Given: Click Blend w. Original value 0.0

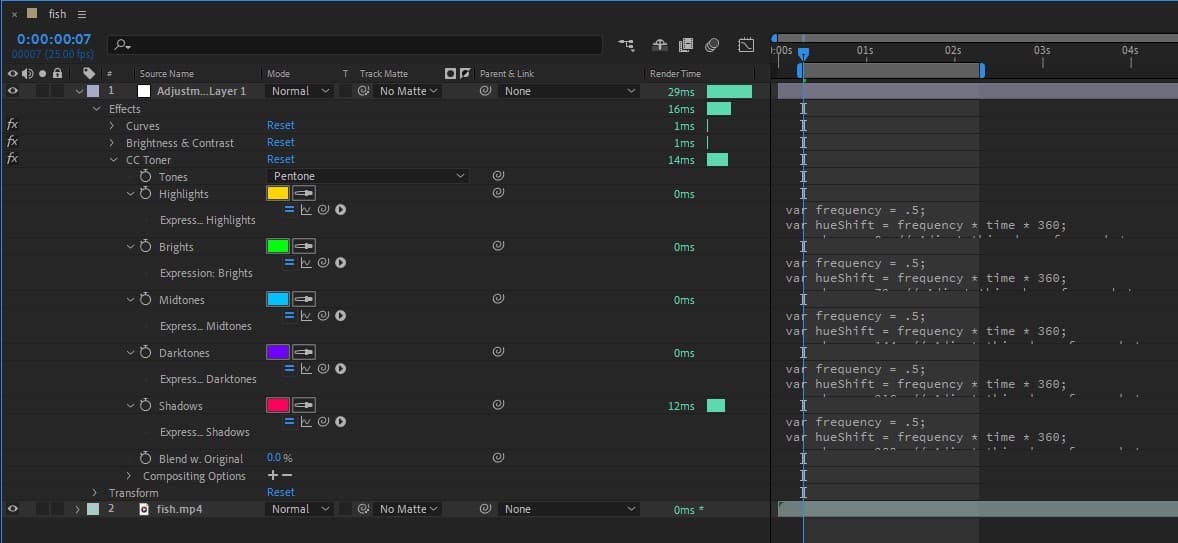Looking at the screenshot, I should tap(274, 457).
